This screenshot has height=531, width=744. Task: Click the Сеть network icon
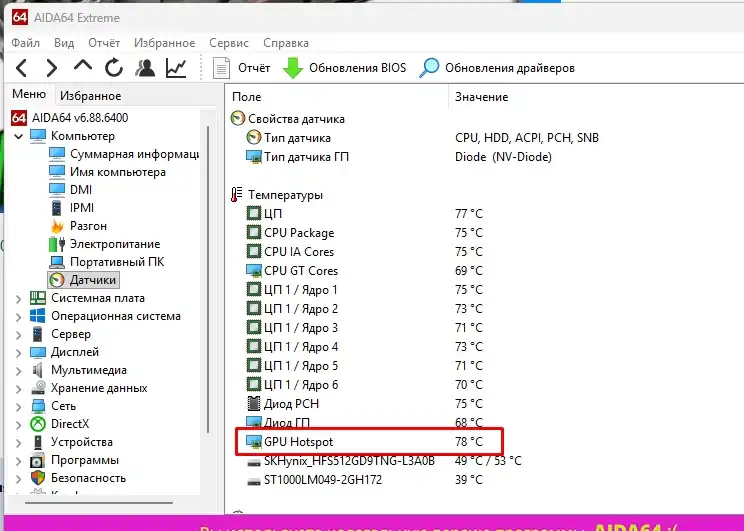tap(37, 406)
